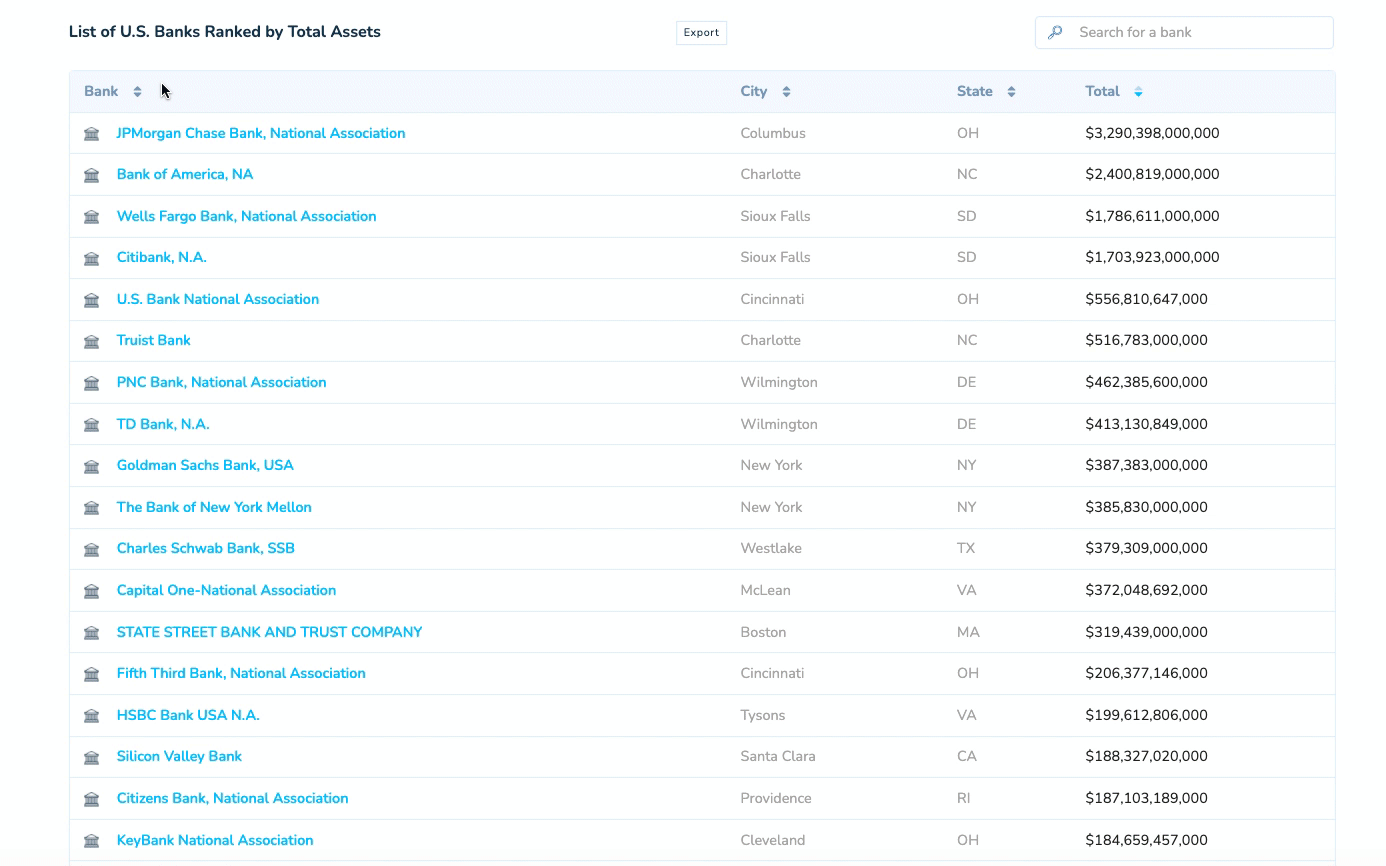Click the Bank column header label
The width and height of the screenshot is (1386, 866).
tap(101, 91)
